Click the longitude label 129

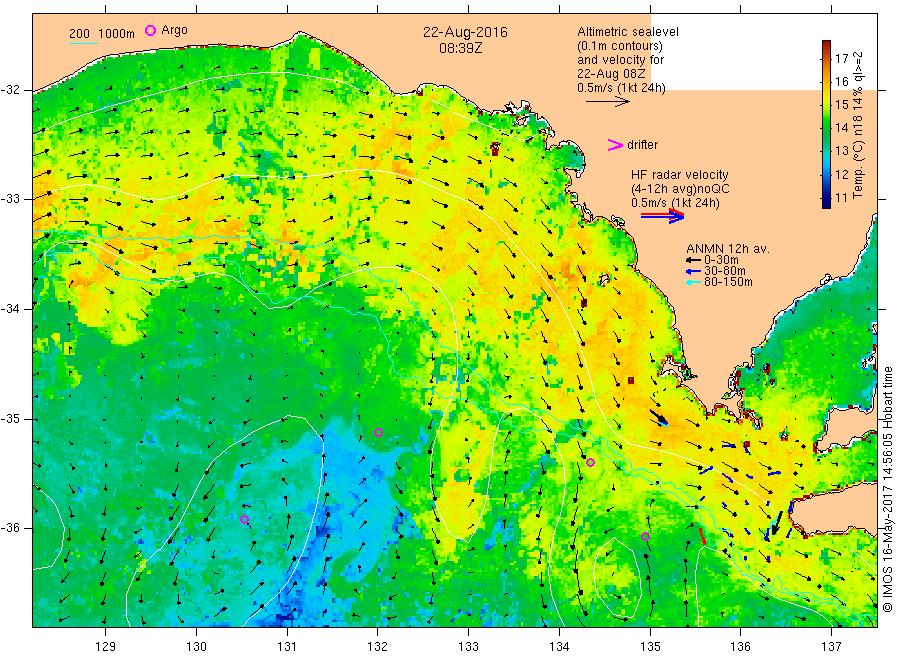(x=106, y=647)
